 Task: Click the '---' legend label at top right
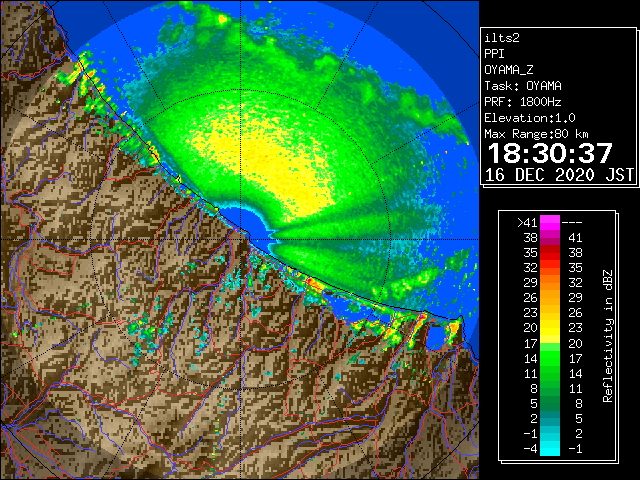(x=572, y=222)
